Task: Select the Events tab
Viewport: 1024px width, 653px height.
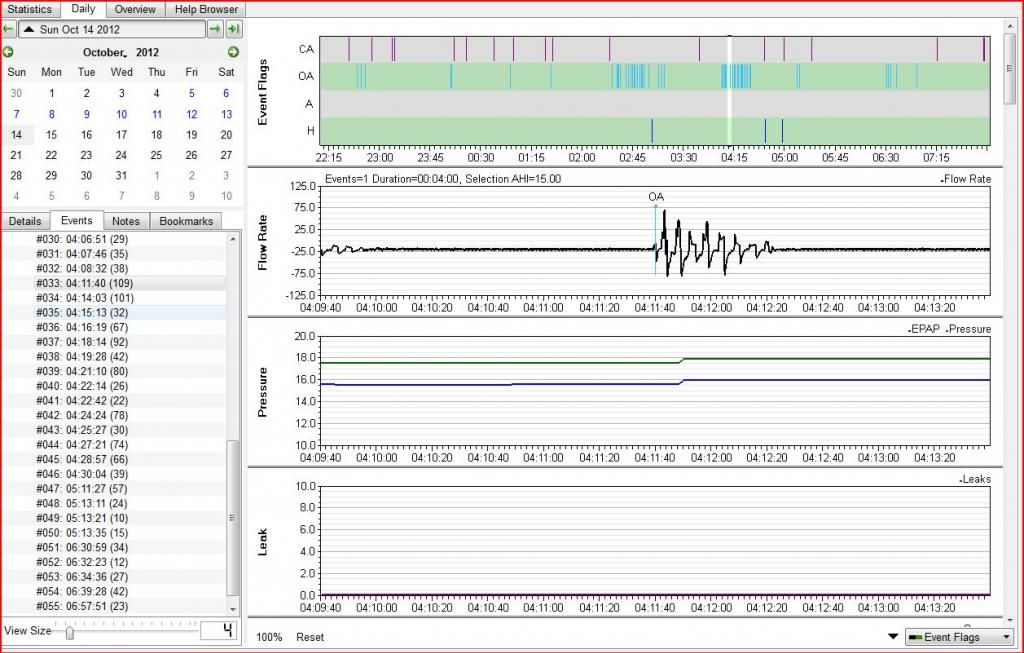Action: pos(76,221)
